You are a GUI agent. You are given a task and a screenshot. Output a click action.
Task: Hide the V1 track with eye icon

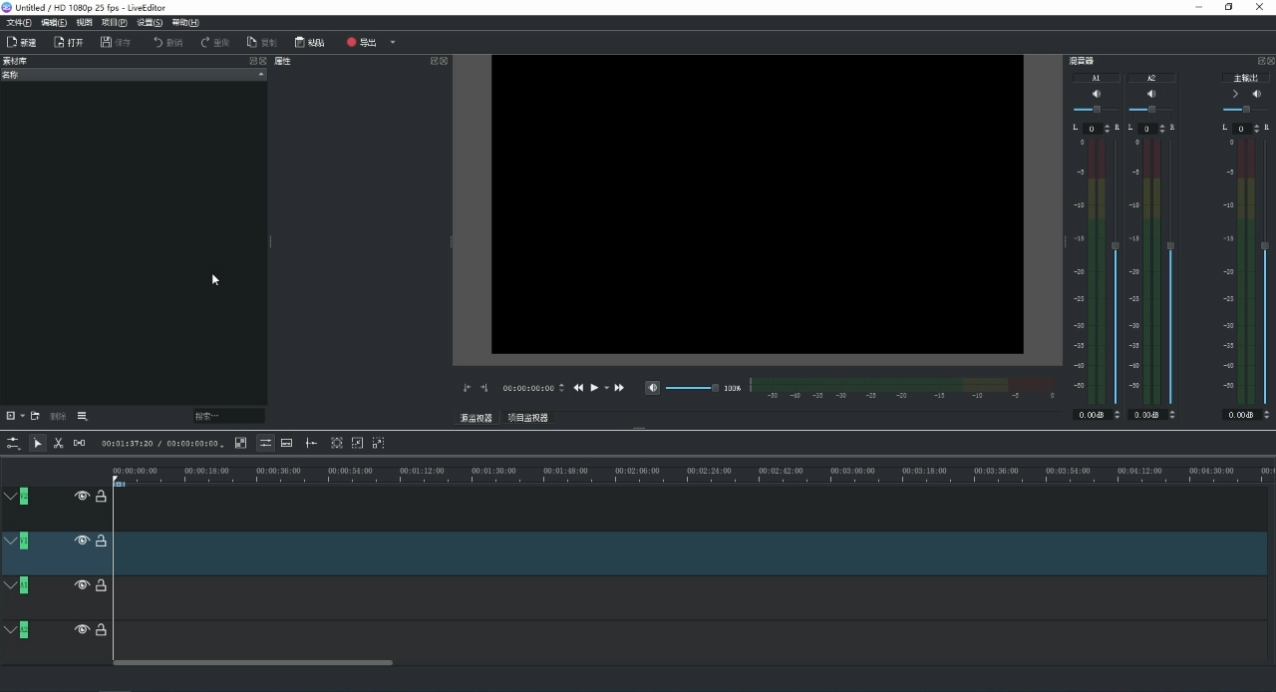[x=82, y=541]
